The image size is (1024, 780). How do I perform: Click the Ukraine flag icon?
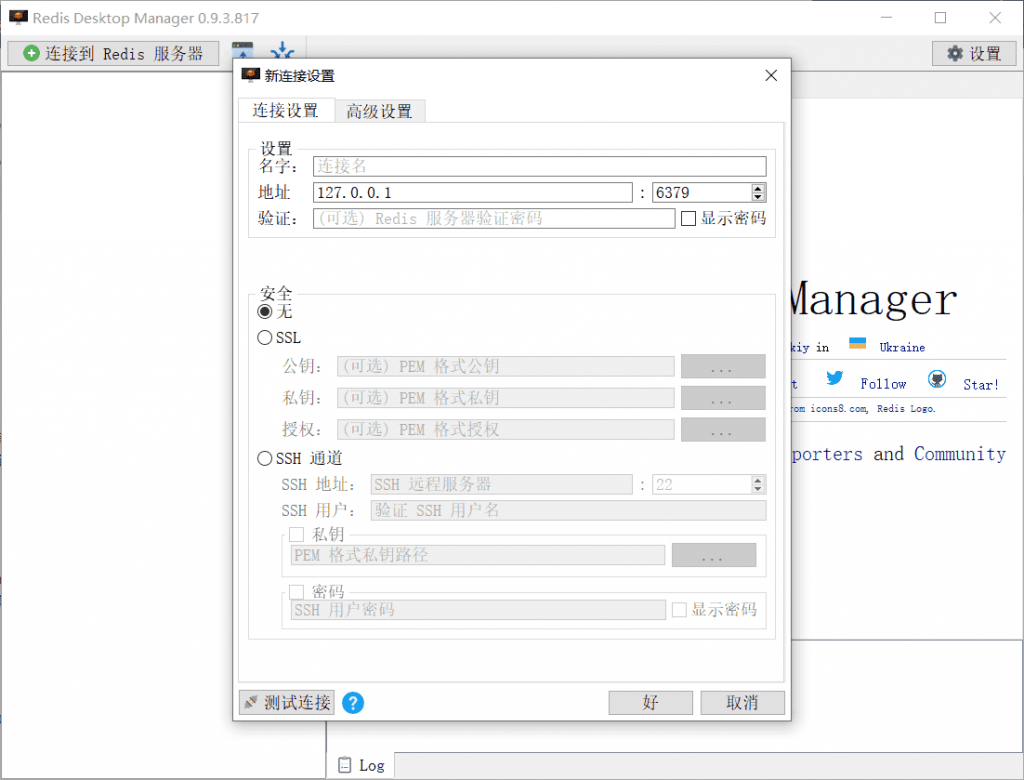[857, 343]
